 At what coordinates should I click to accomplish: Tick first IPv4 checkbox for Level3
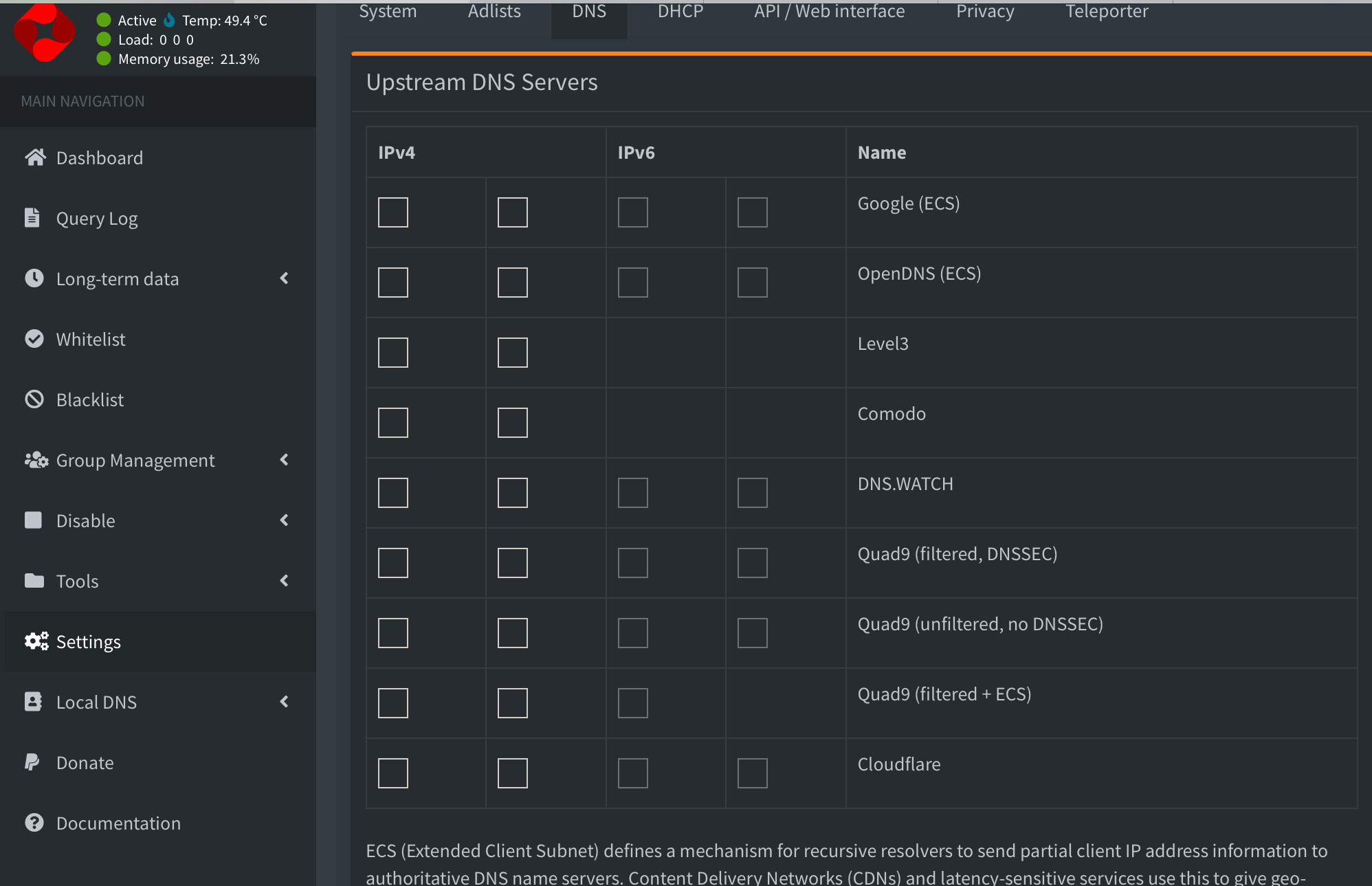[x=393, y=353]
